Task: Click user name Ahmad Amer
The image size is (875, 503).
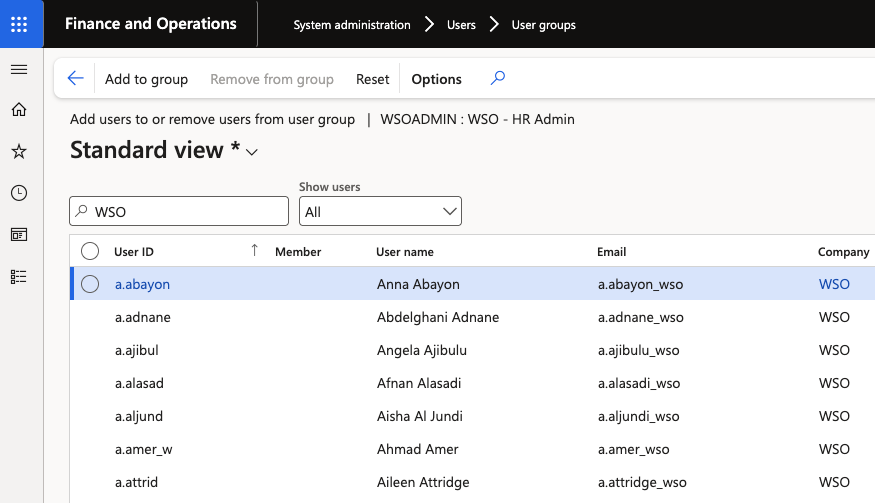Action: (x=417, y=449)
